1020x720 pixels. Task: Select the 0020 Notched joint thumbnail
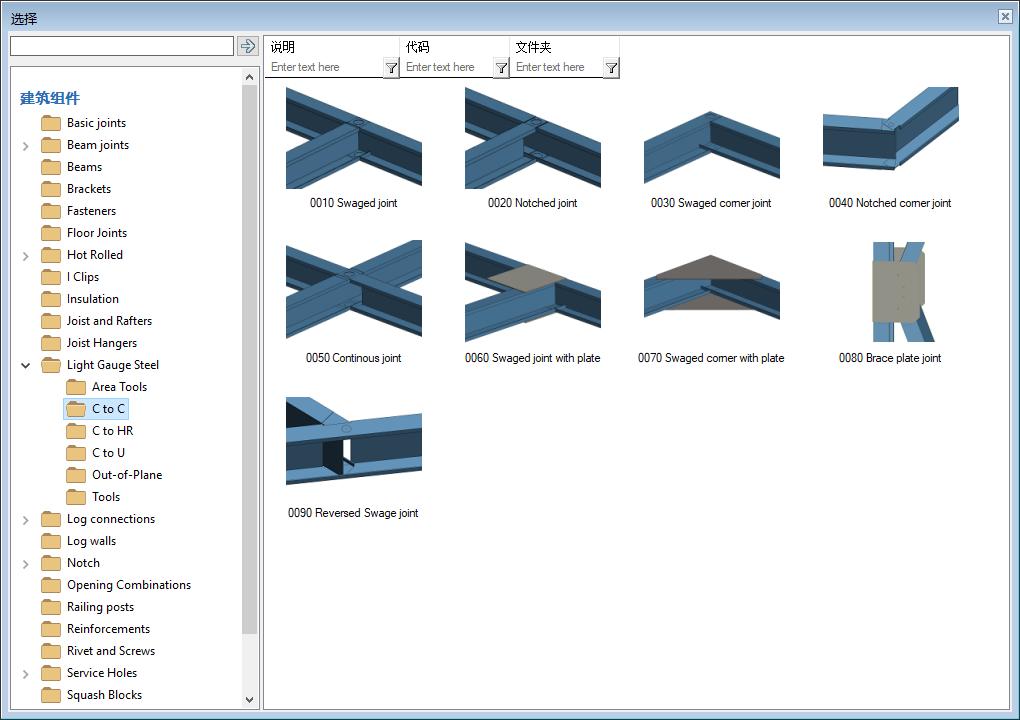point(533,138)
